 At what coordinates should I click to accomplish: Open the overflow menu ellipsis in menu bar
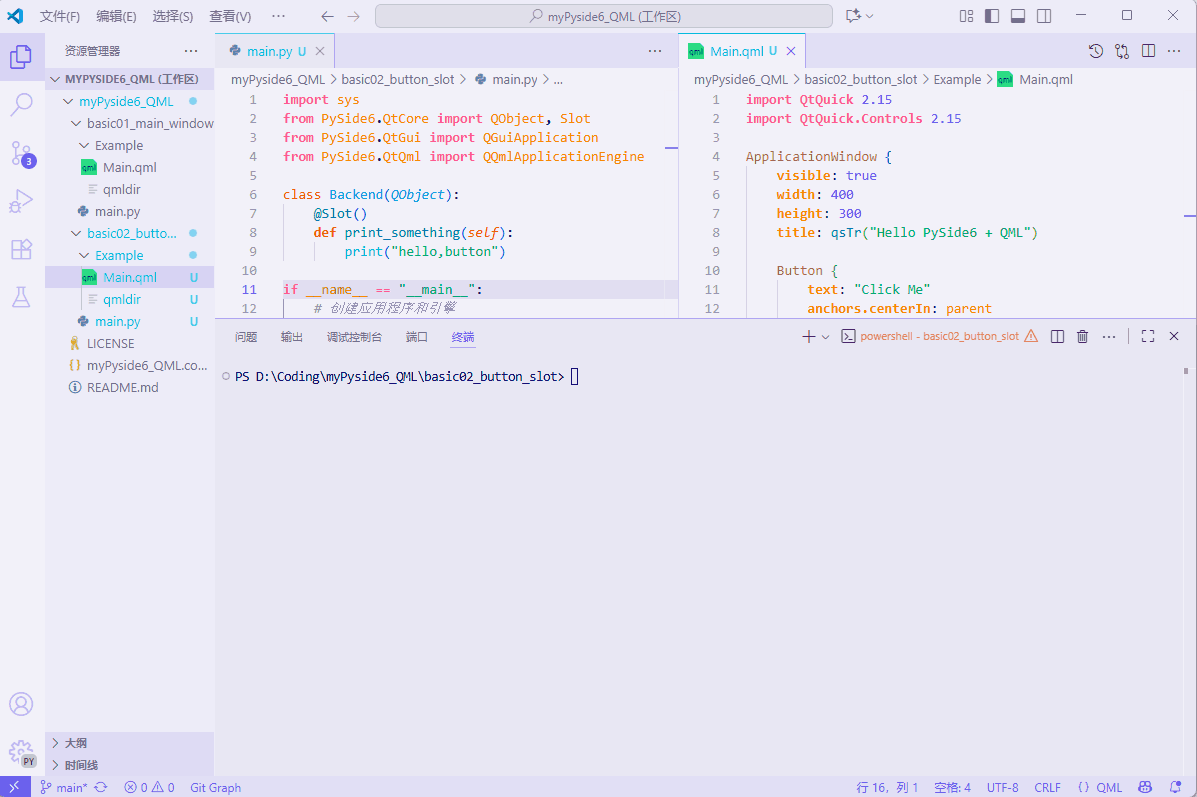coord(279,16)
